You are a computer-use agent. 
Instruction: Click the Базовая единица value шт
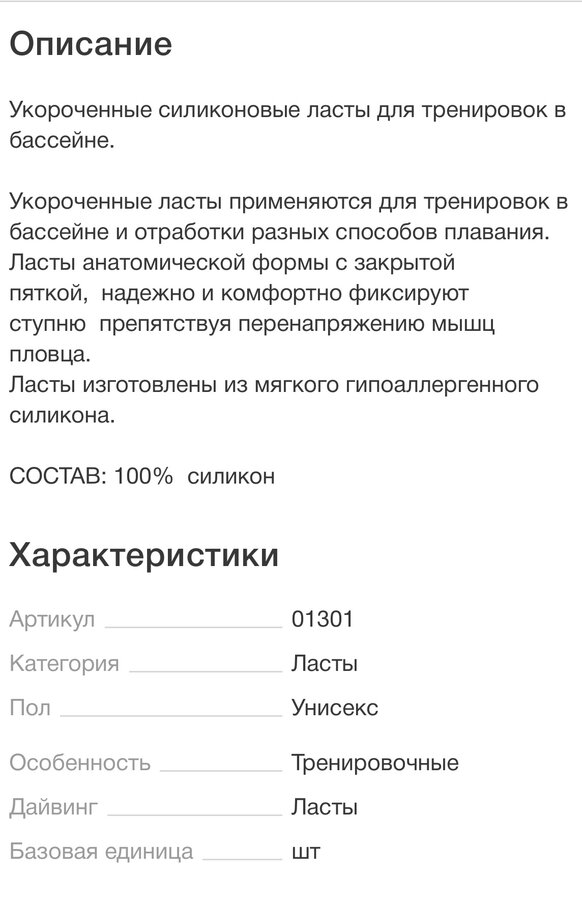point(305,851)
